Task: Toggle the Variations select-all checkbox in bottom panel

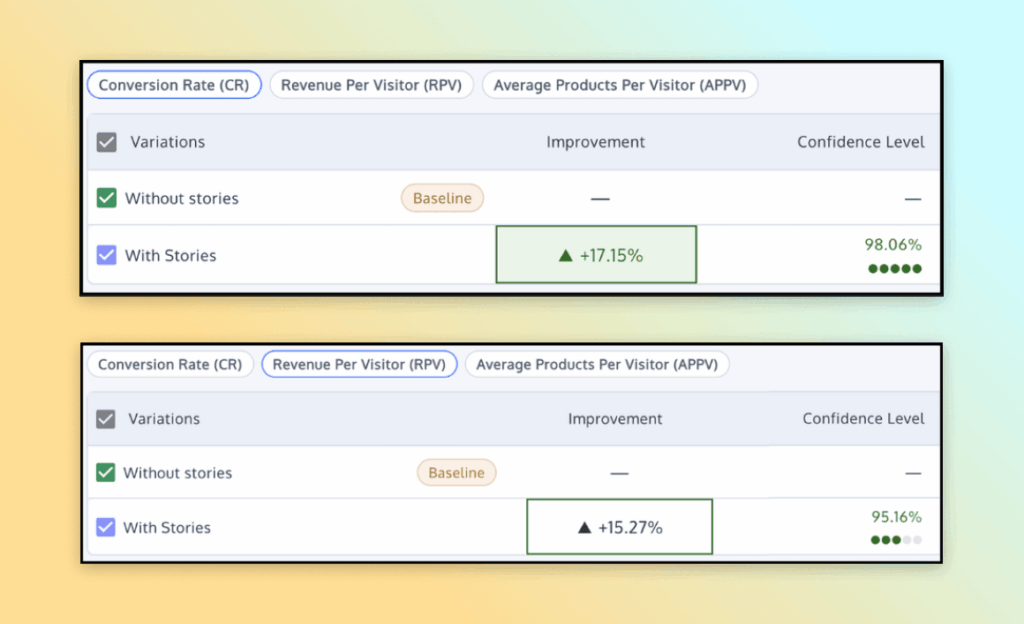Action: point(106,419)
